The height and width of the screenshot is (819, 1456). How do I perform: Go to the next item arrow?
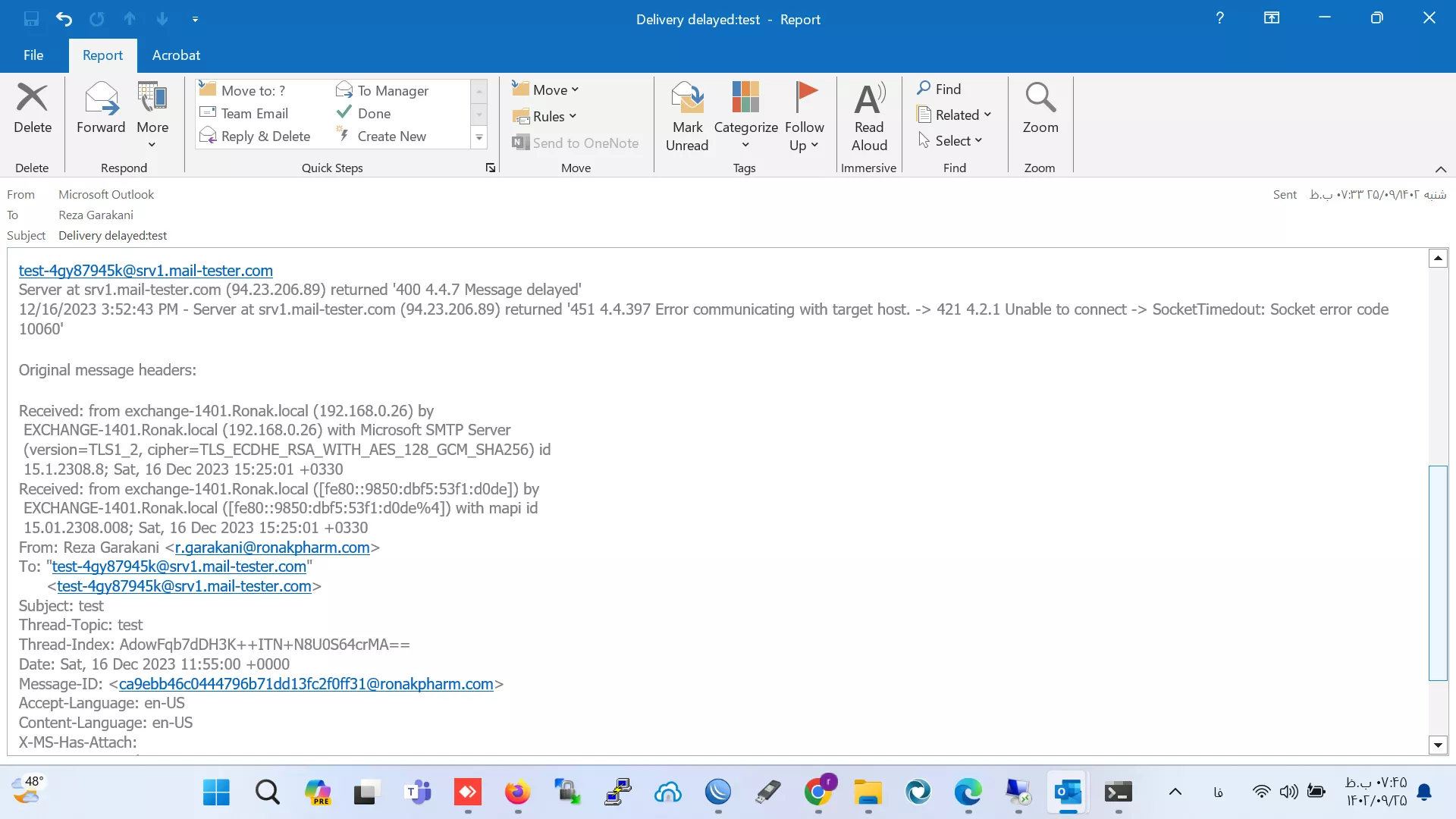click(x=162, y=18)
